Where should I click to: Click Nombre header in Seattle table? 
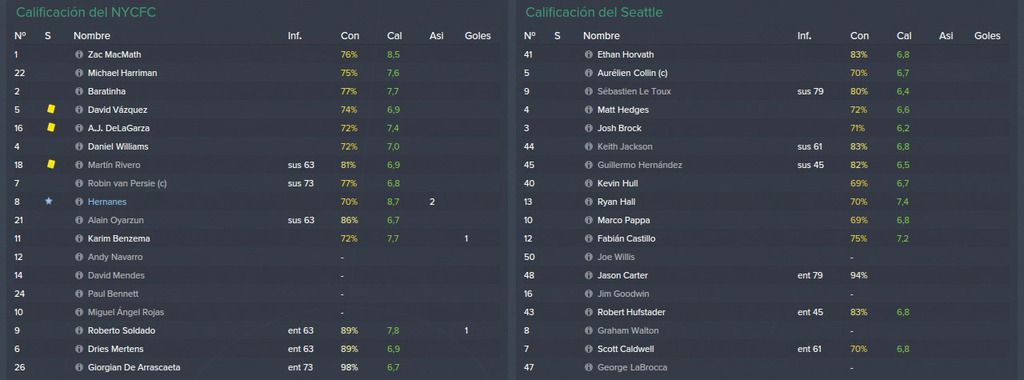(601, 36)
